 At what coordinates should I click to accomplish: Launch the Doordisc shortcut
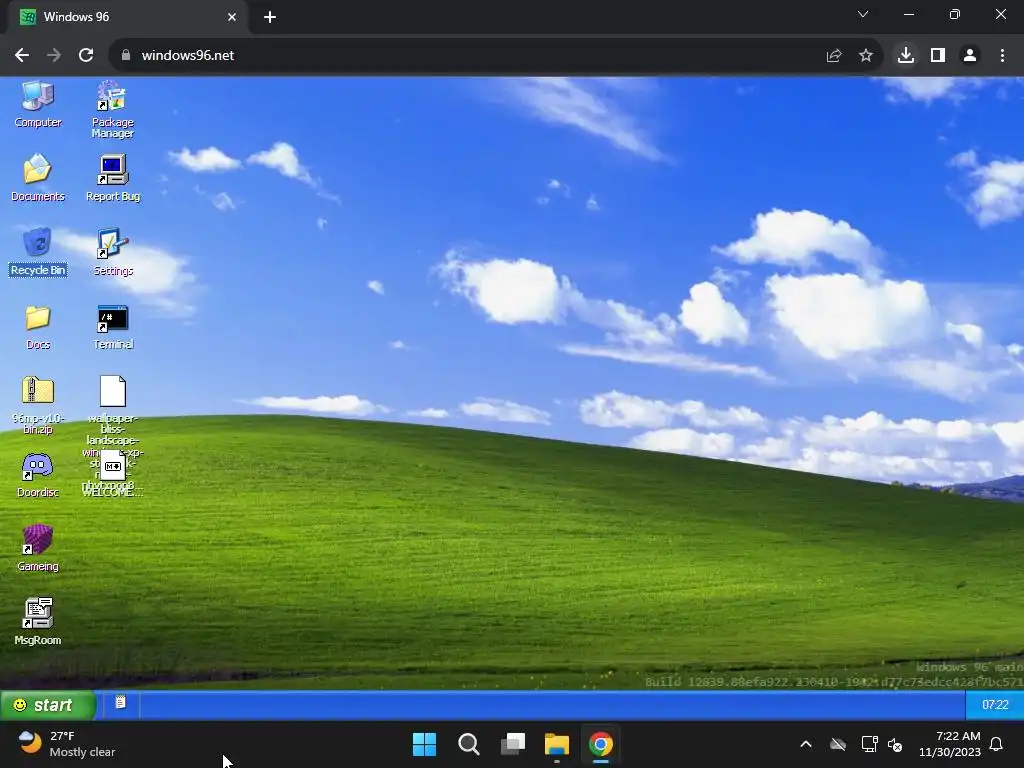pyautogui.click(x=38, y=475)
